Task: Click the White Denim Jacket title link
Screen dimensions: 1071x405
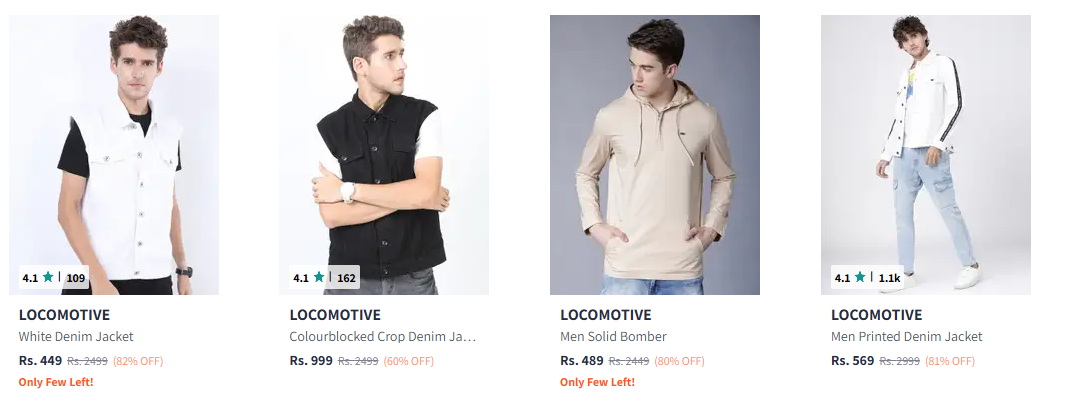Action: click(x=76, y=337)
